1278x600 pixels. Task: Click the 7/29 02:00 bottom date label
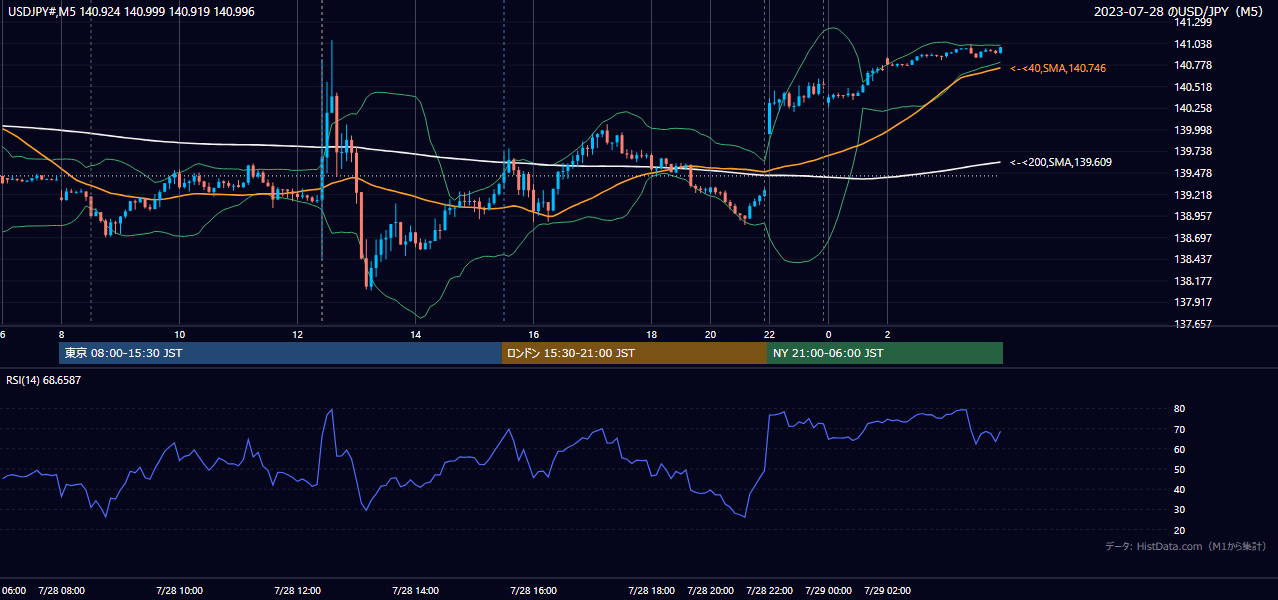coord(887,590)
